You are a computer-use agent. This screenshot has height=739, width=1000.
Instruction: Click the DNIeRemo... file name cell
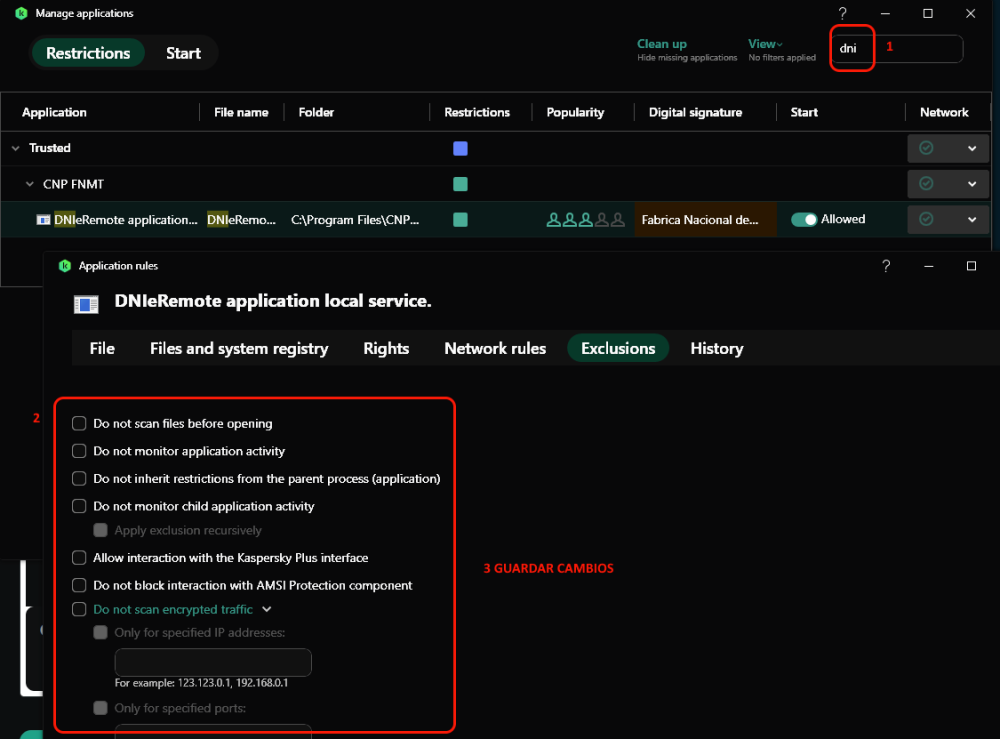(241, 220)
